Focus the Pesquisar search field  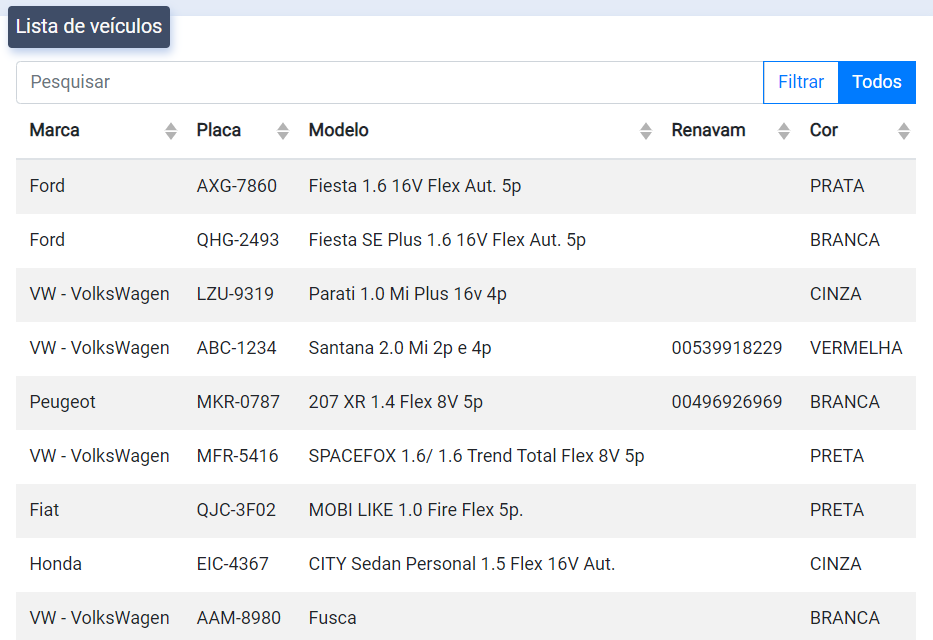tap(389, 82)
